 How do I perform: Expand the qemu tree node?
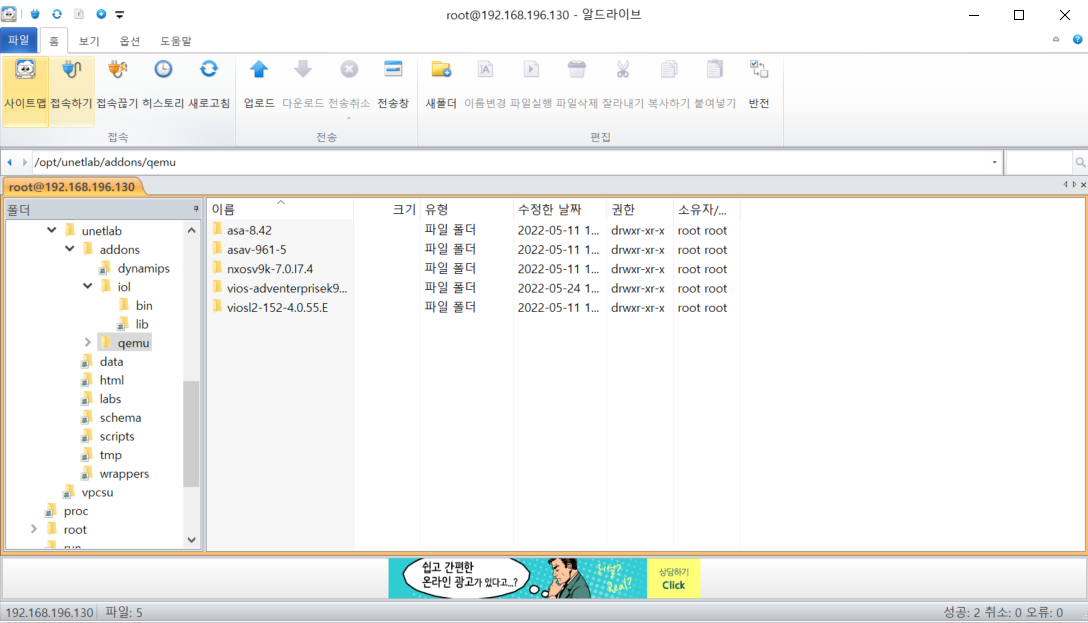(x=87, y=342)
